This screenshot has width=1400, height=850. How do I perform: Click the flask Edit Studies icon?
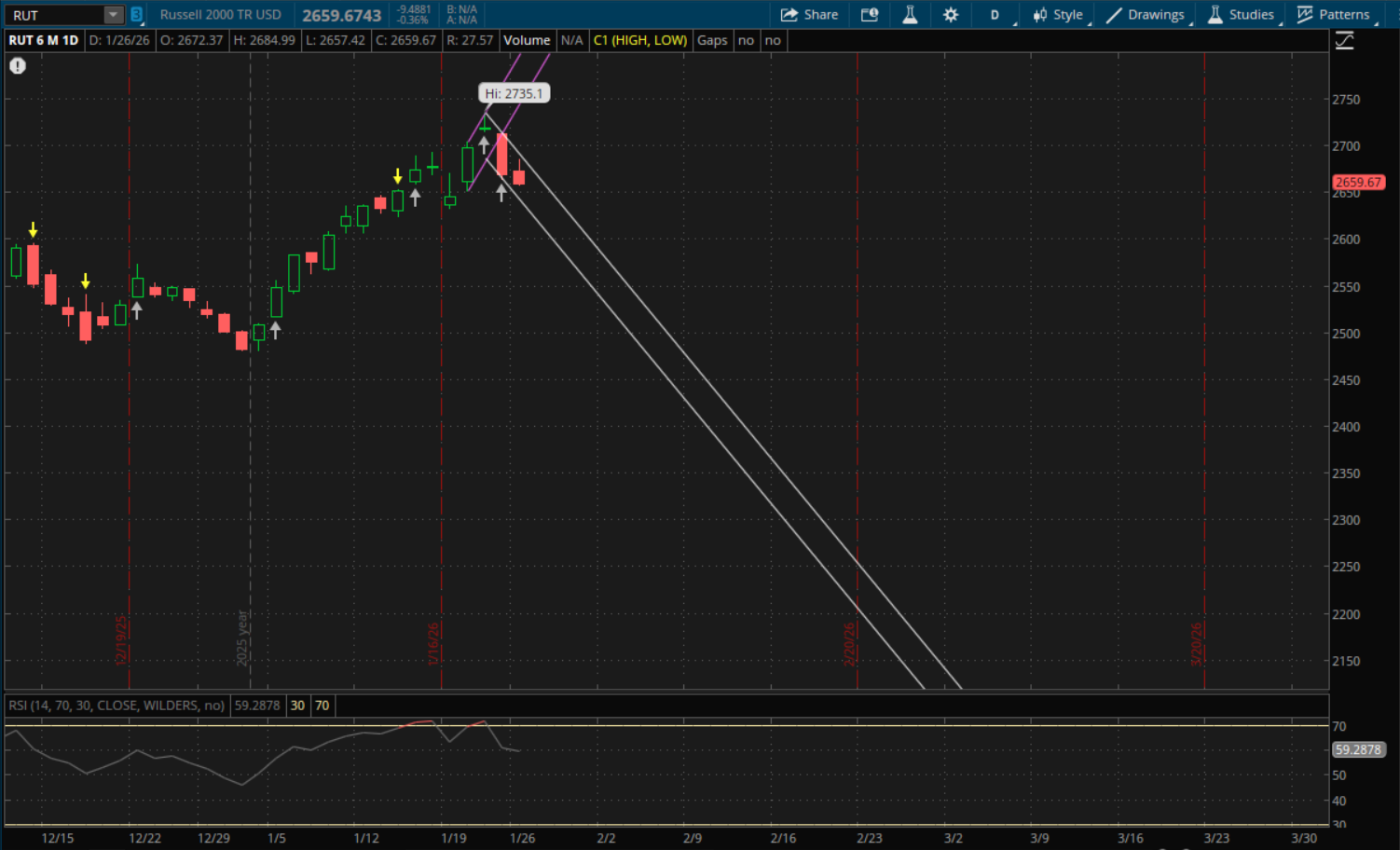point(910,15)
